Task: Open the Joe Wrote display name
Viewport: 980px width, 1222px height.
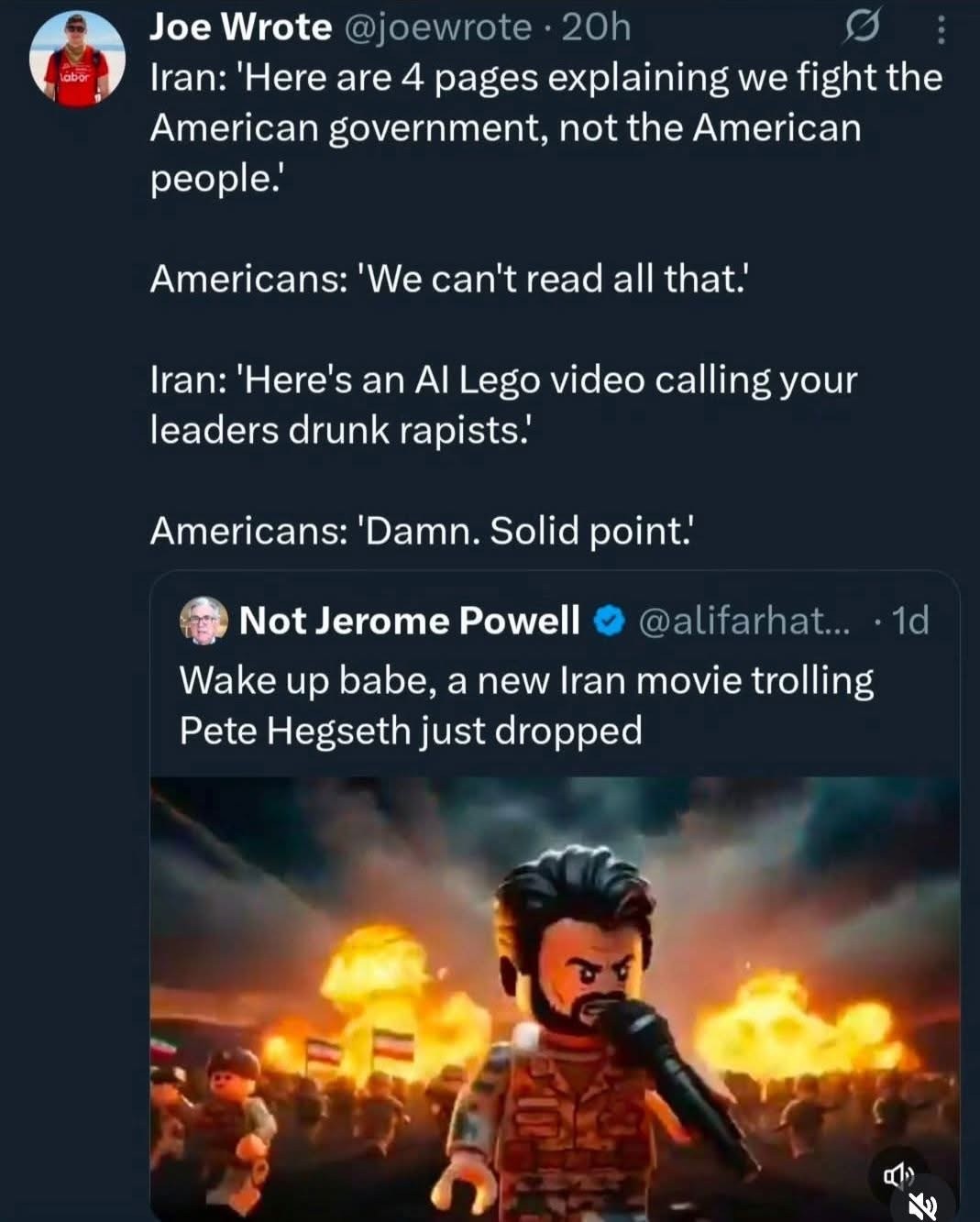Action: [x=240, y=28]
